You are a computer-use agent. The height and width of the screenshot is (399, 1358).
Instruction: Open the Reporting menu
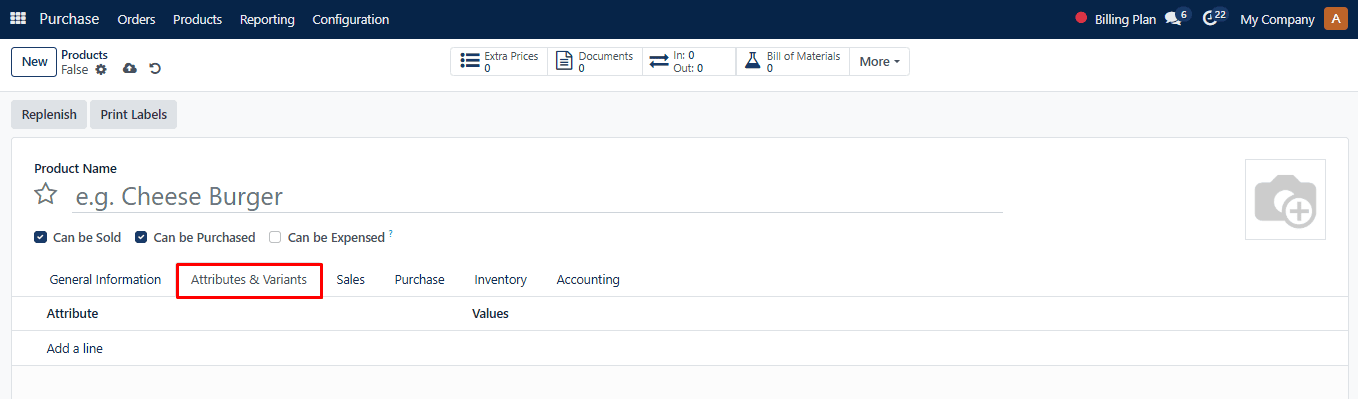[x=267, y=19]
